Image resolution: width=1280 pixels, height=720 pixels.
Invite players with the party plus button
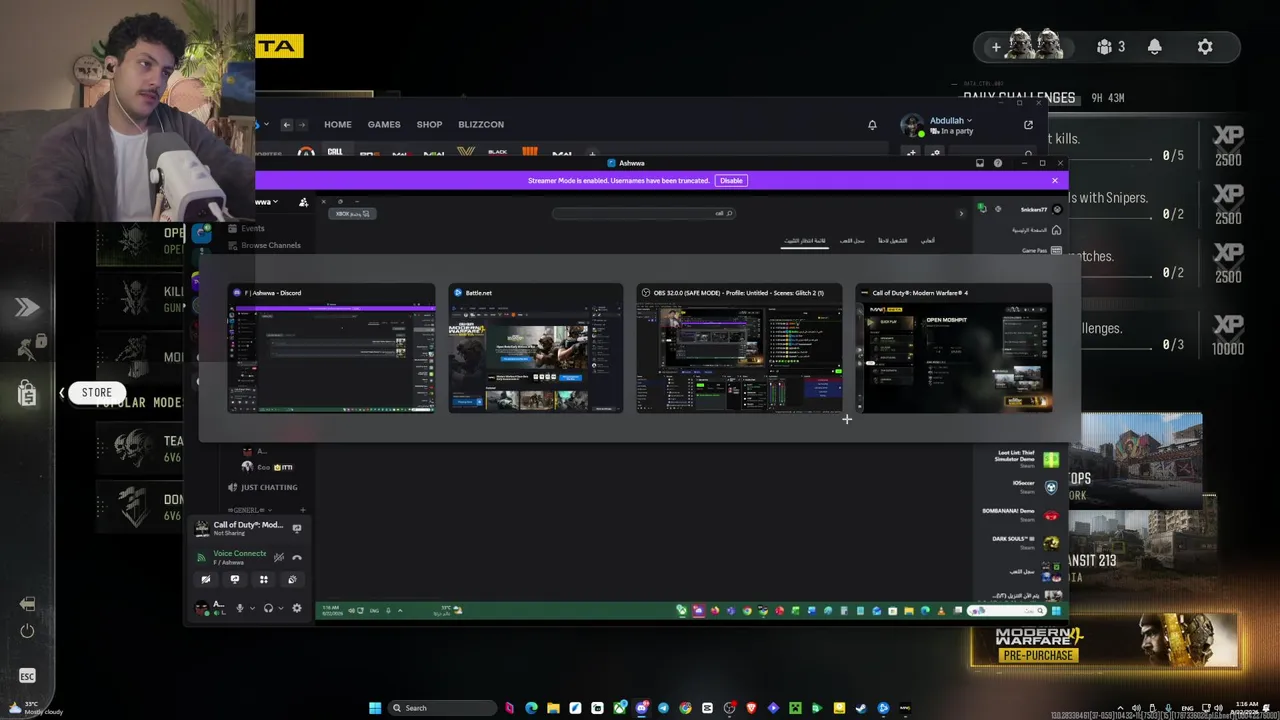[x=996, y=47]
